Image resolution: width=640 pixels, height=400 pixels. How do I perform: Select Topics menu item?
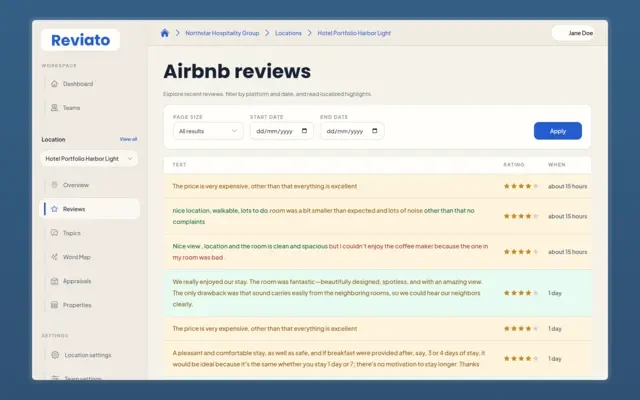(72, 233)
